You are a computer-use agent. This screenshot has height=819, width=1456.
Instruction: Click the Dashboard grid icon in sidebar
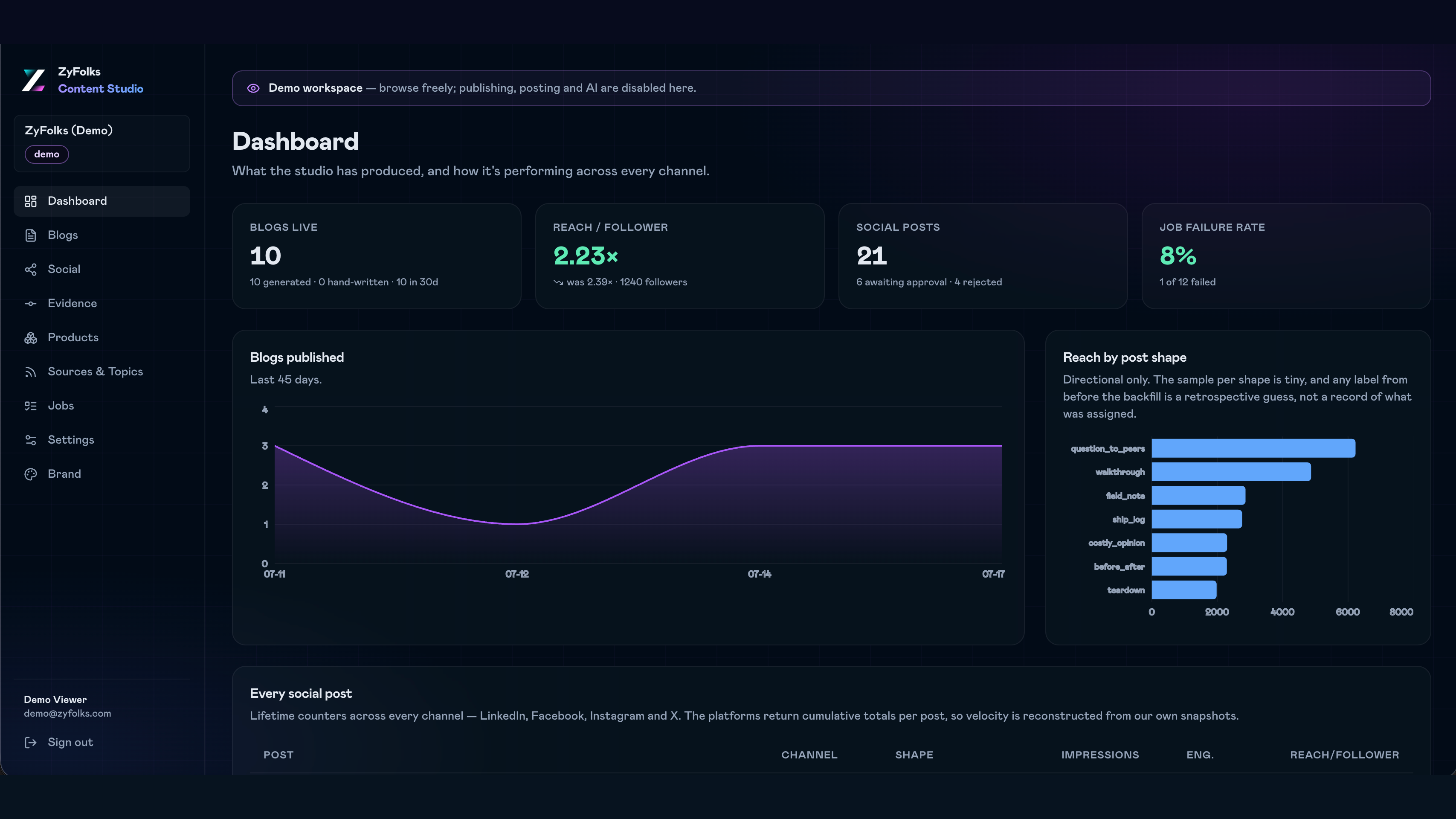click(x=31, y=201)
